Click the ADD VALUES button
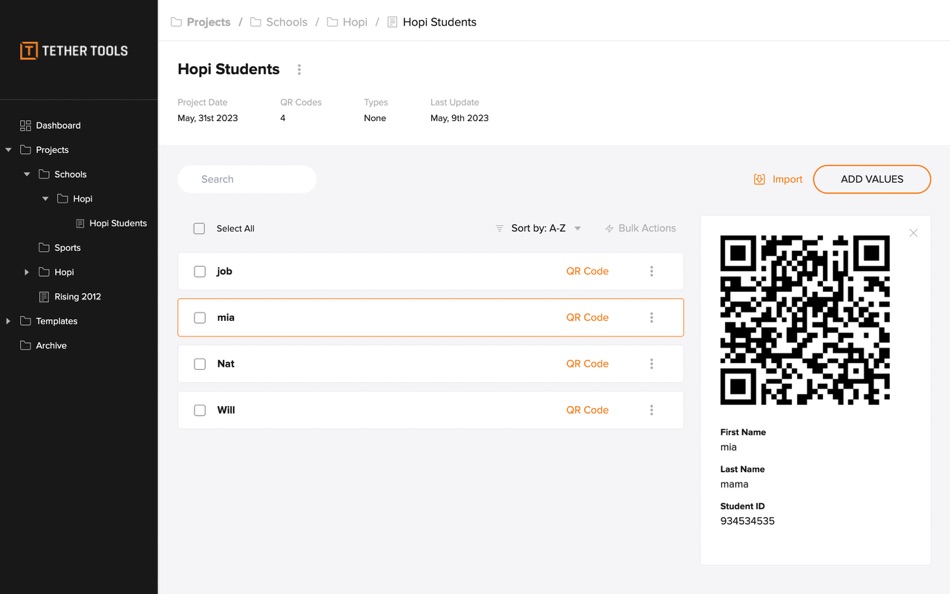Viewport: 950px width, 594px height. coord(872,179)
